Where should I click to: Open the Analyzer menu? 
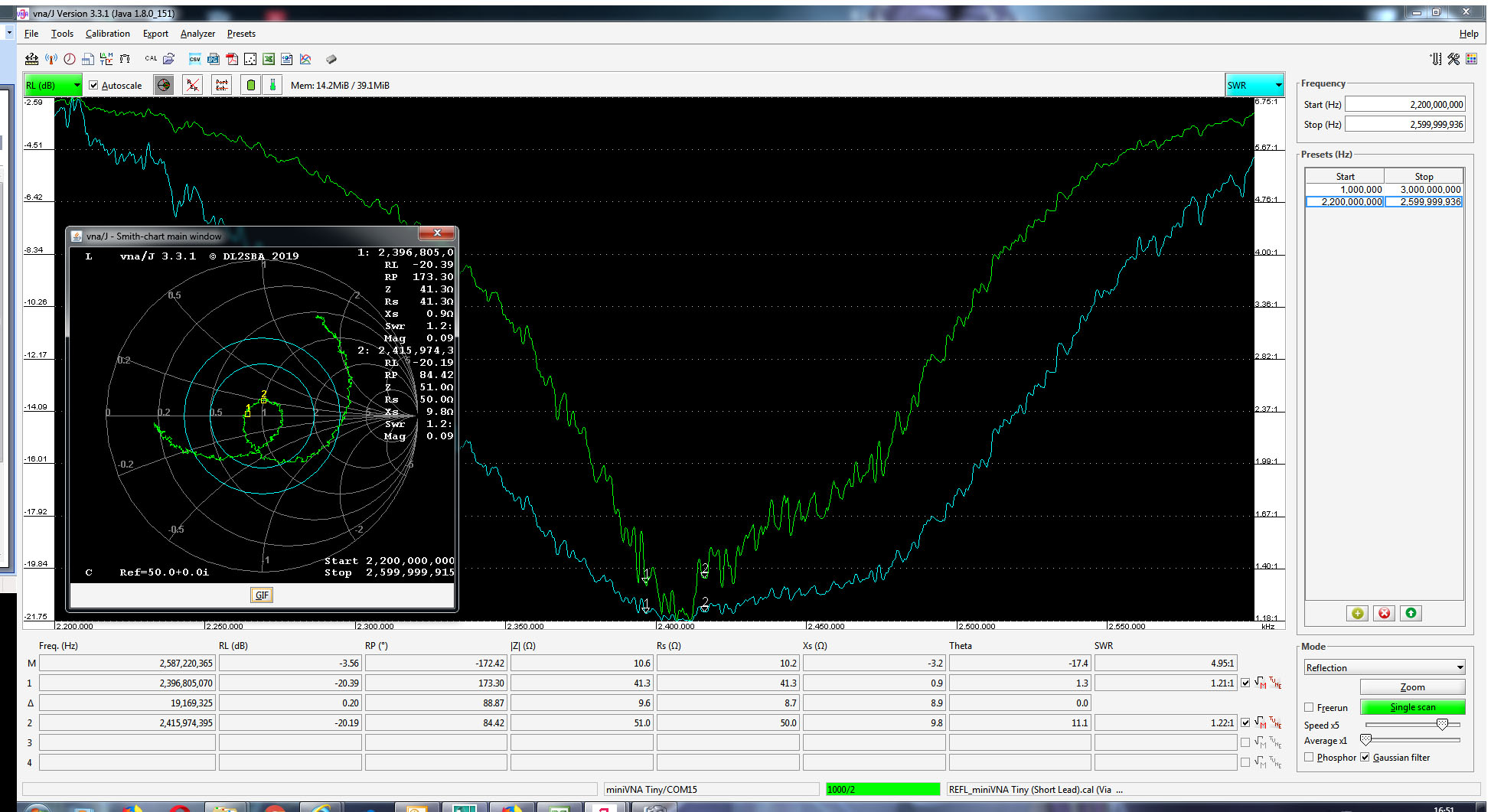pos(197,34)
